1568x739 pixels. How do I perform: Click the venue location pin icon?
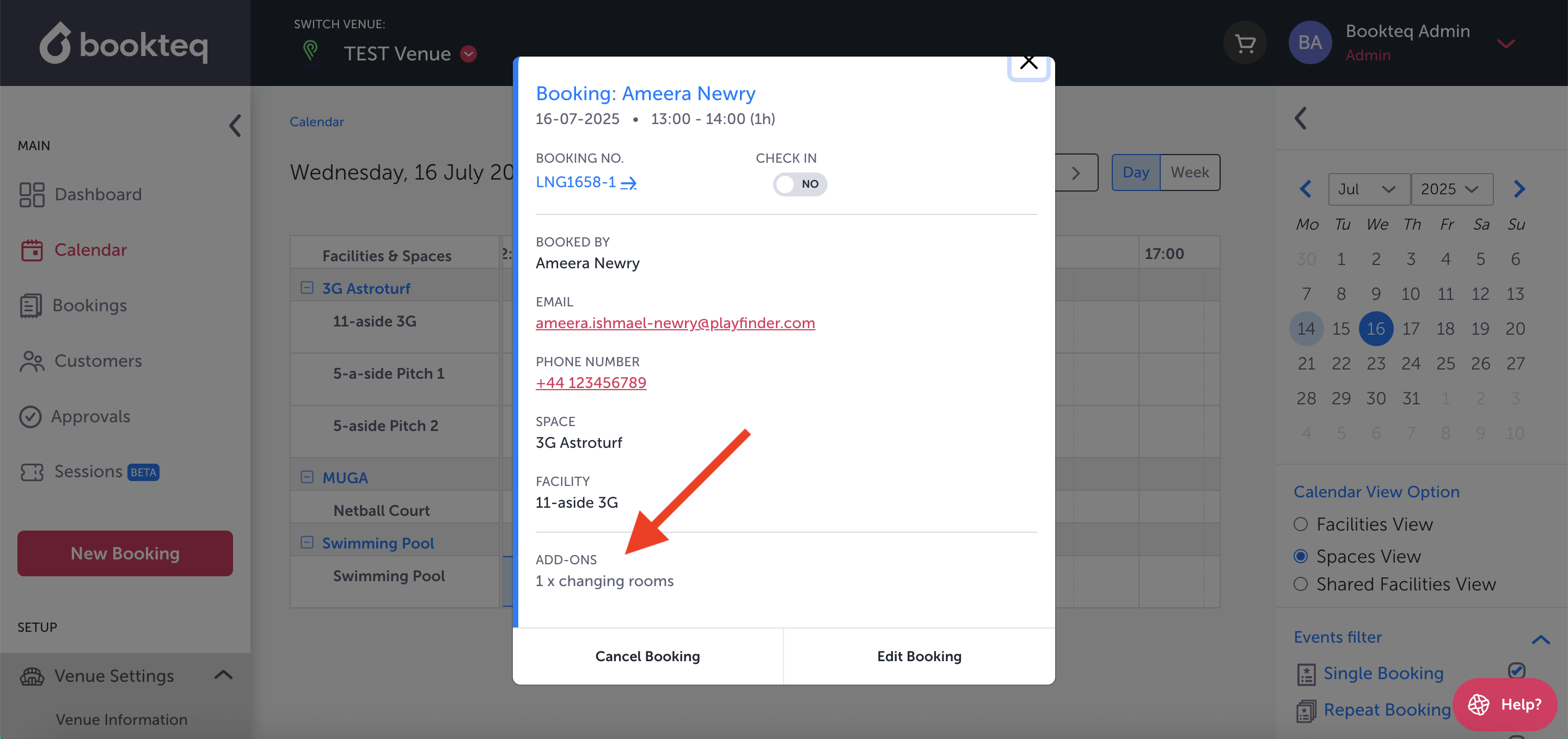310,51
